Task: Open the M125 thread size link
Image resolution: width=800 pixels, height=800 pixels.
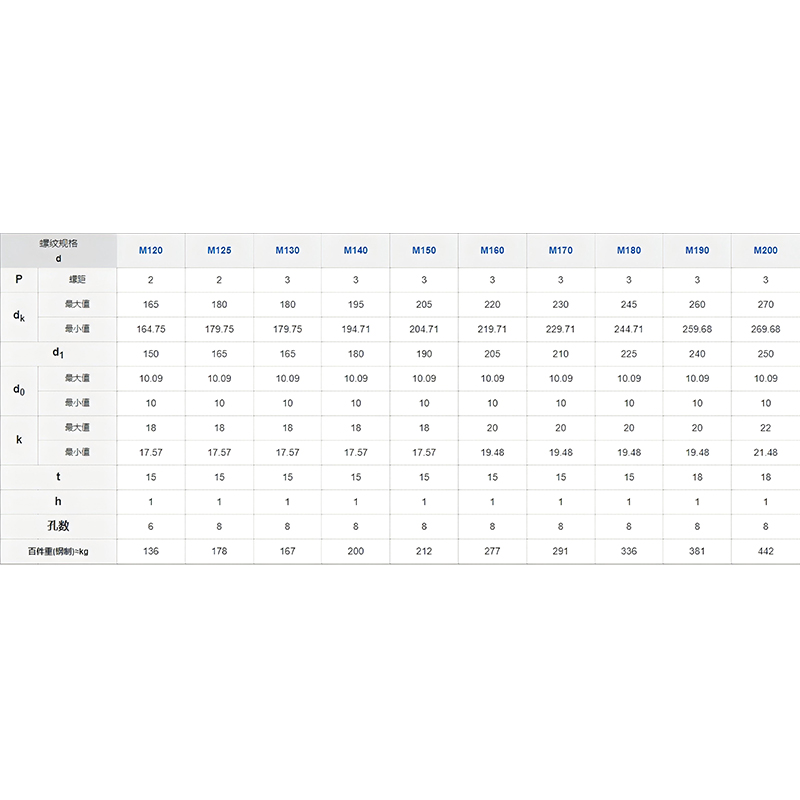Action: [x=219, y=250]
